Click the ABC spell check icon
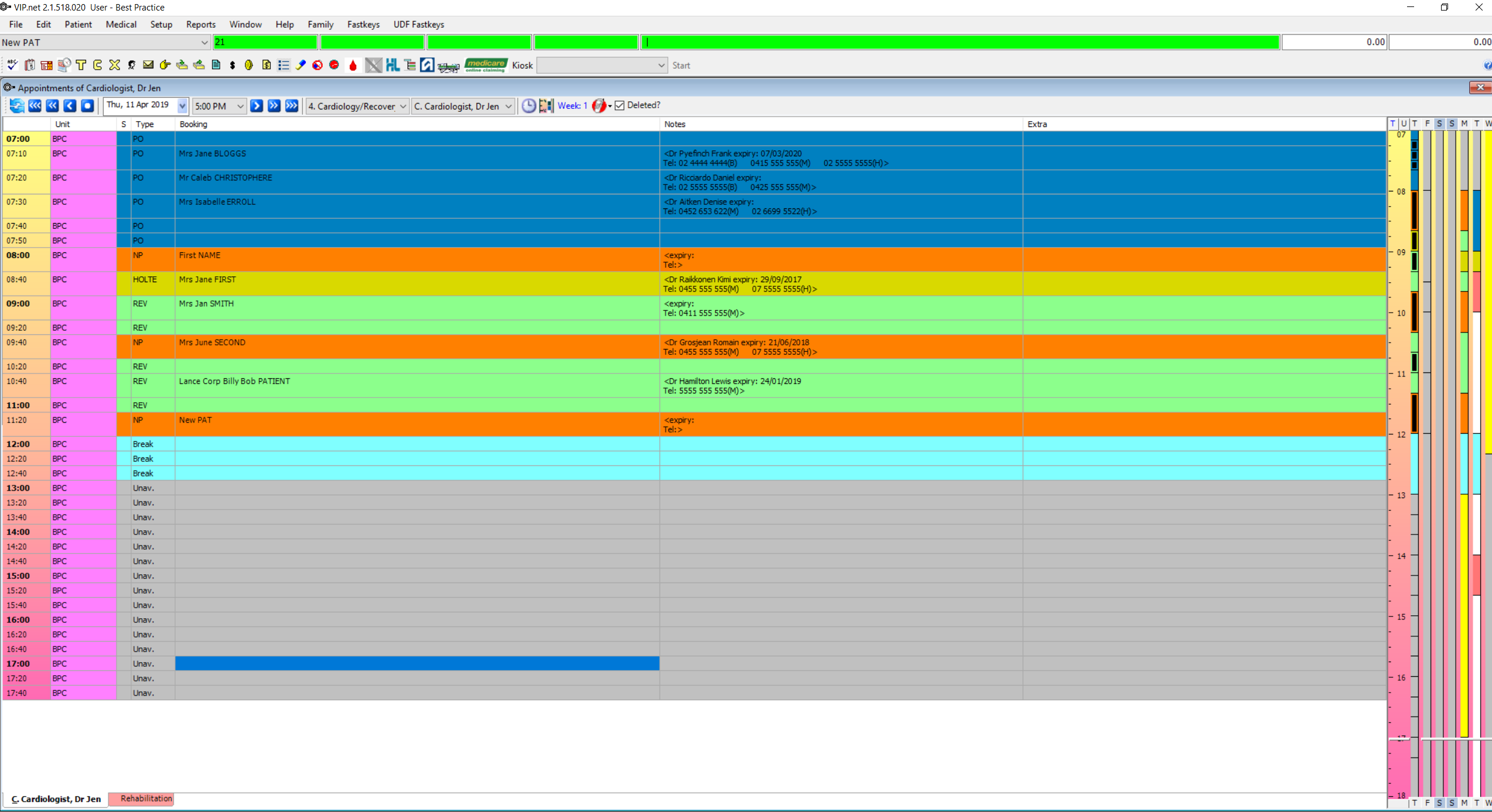 [x=12, y=65]
